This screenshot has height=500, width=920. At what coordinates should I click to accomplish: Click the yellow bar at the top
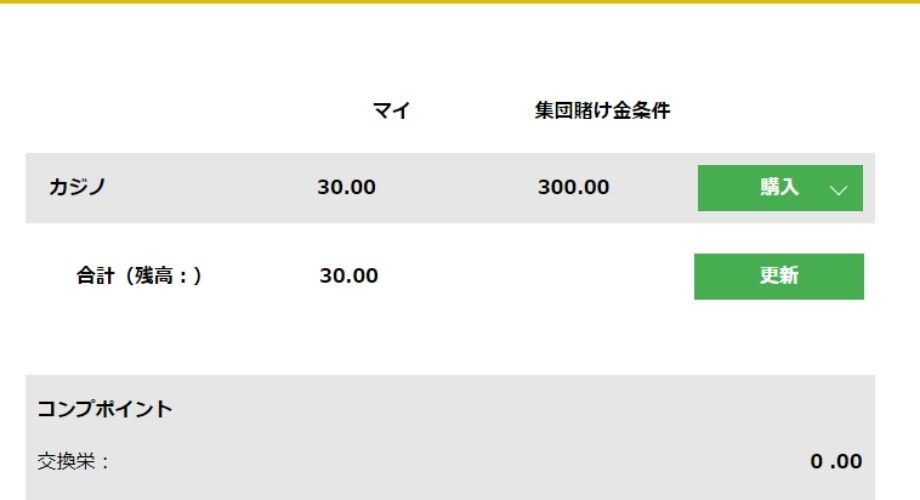pyautogui.click(x=460, y=2)
